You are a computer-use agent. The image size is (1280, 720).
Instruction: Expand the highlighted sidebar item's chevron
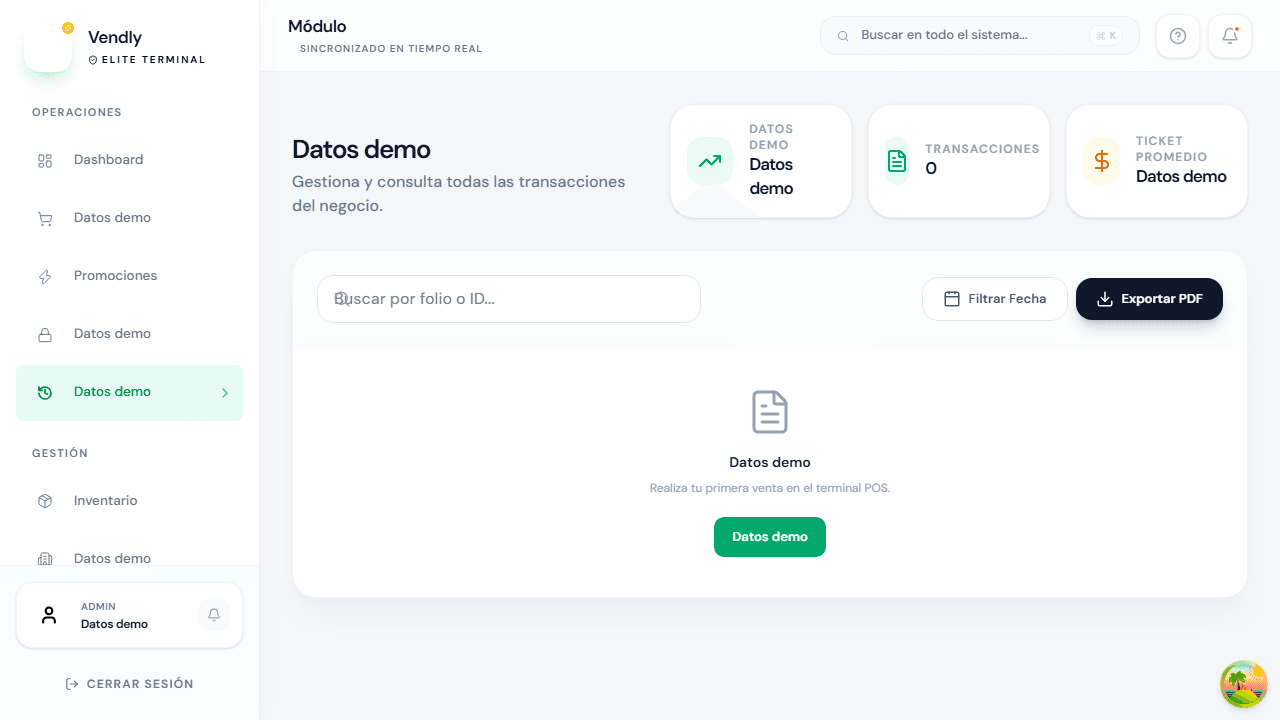(x=224, y=393)
